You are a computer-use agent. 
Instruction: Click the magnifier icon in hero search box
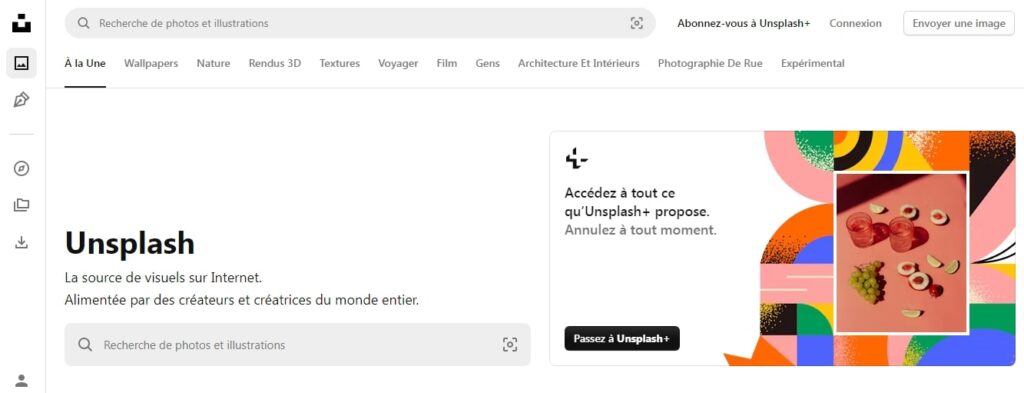click(85, 345)
